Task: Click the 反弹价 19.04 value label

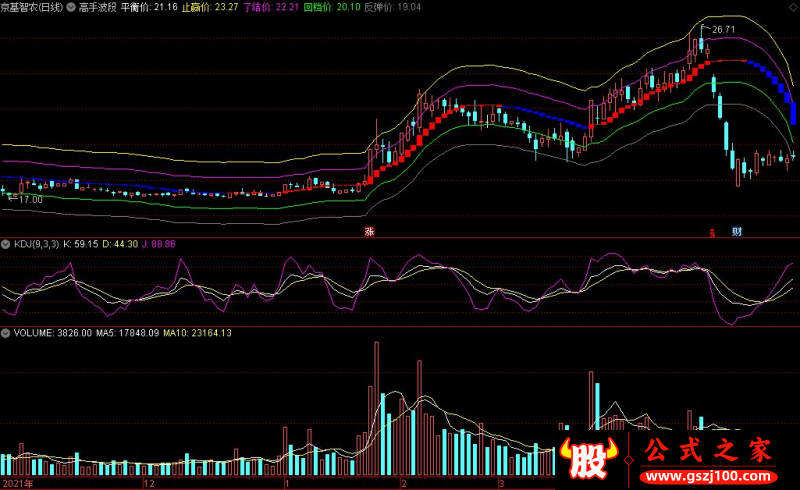Action: point(392,7)
